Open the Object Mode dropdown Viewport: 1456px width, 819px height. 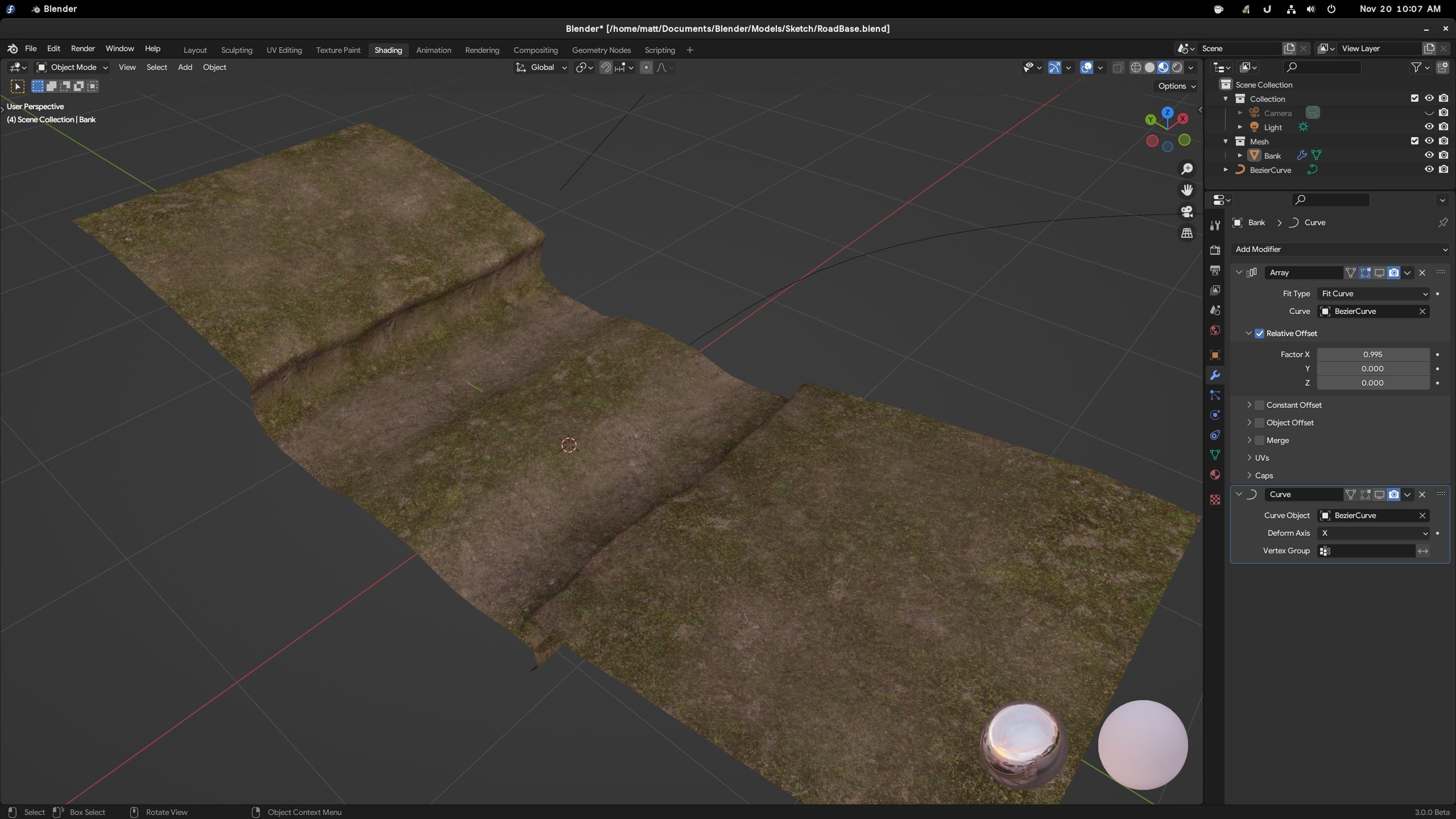click(x=72, y=67)
